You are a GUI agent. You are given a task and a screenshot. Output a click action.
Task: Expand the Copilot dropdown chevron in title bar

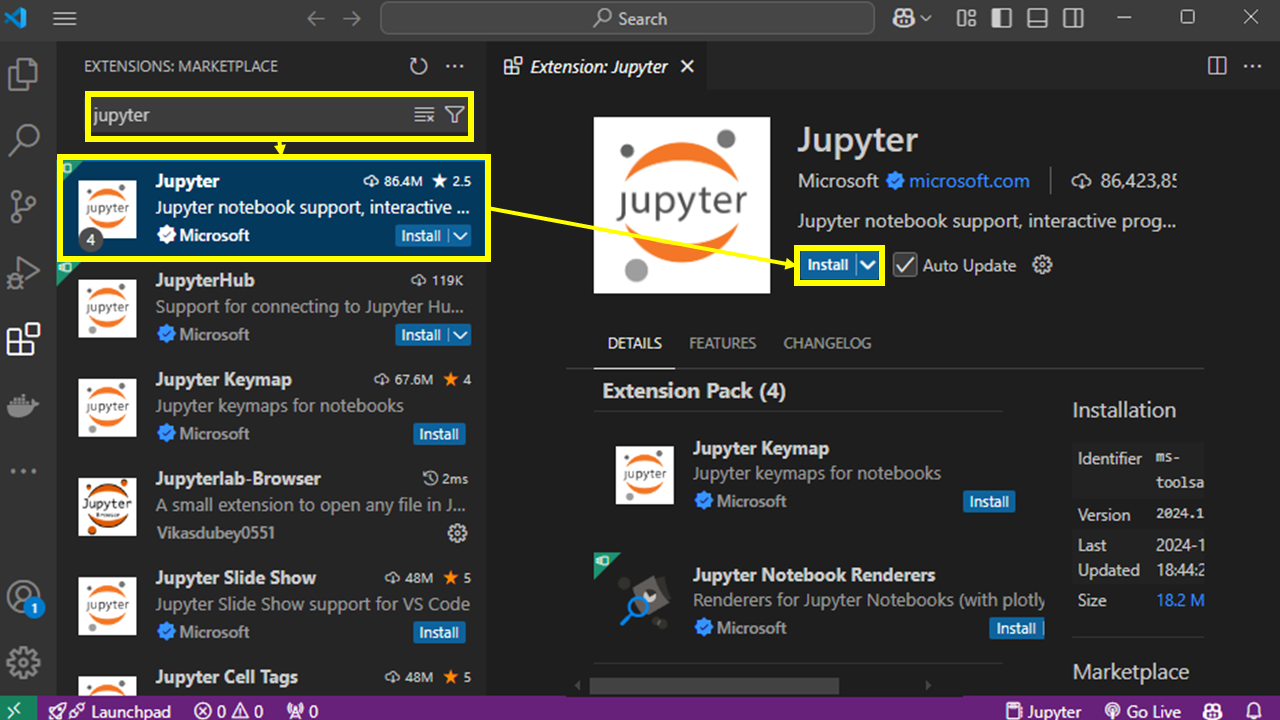click(925, 18)
